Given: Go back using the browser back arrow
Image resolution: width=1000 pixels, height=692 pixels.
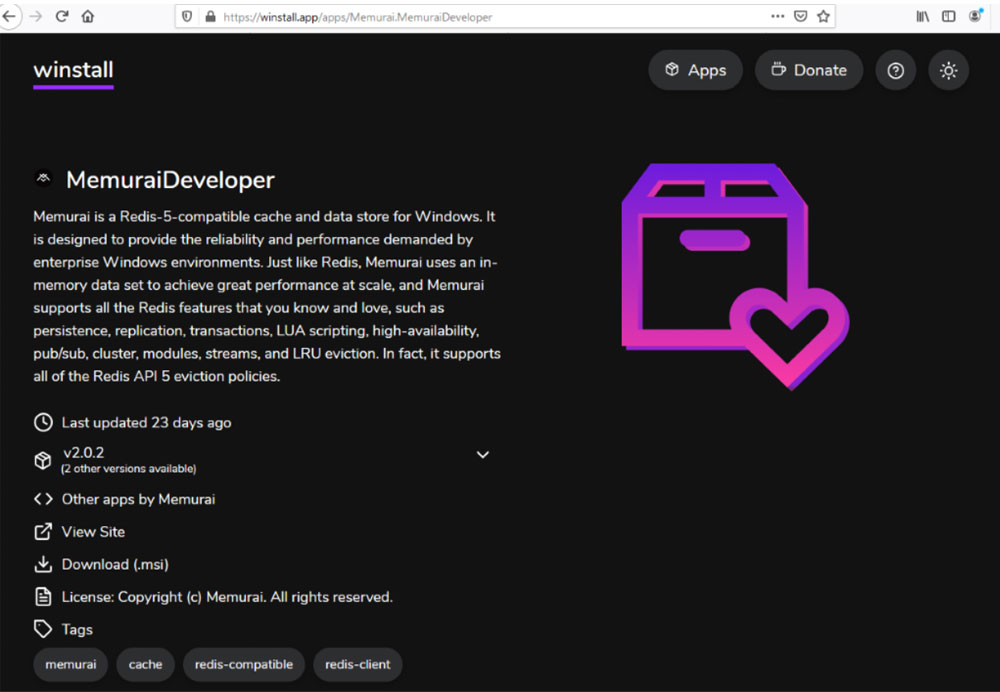Looking at the screenshot, I should click(9, 17).
